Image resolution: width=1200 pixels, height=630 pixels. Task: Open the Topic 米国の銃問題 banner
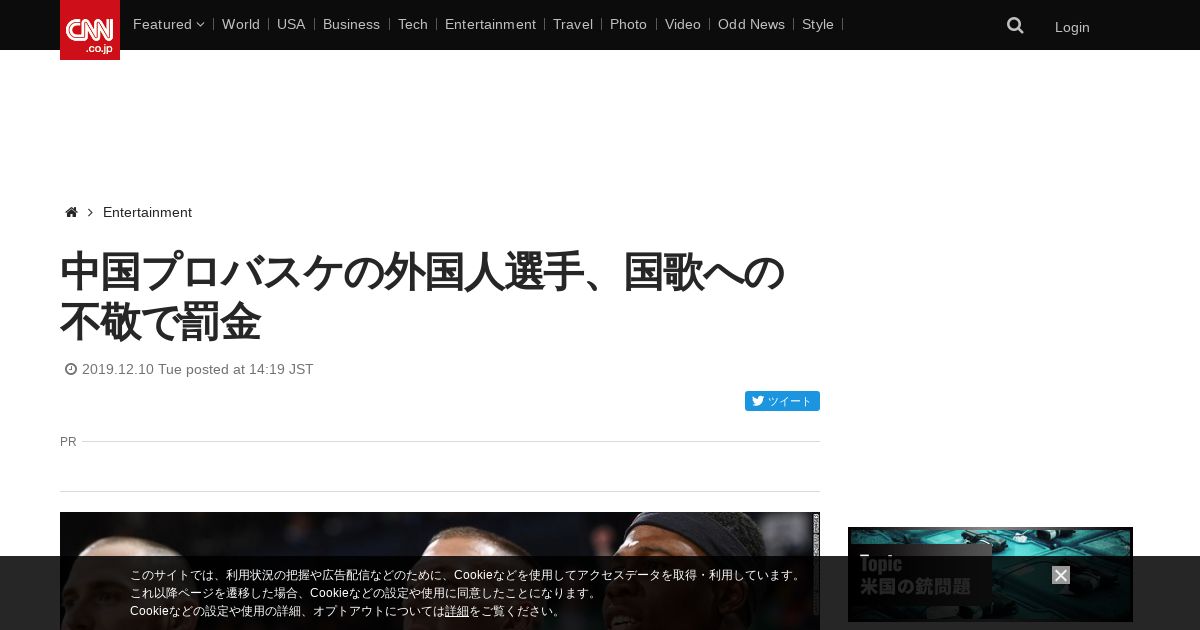tap(990, 574)
